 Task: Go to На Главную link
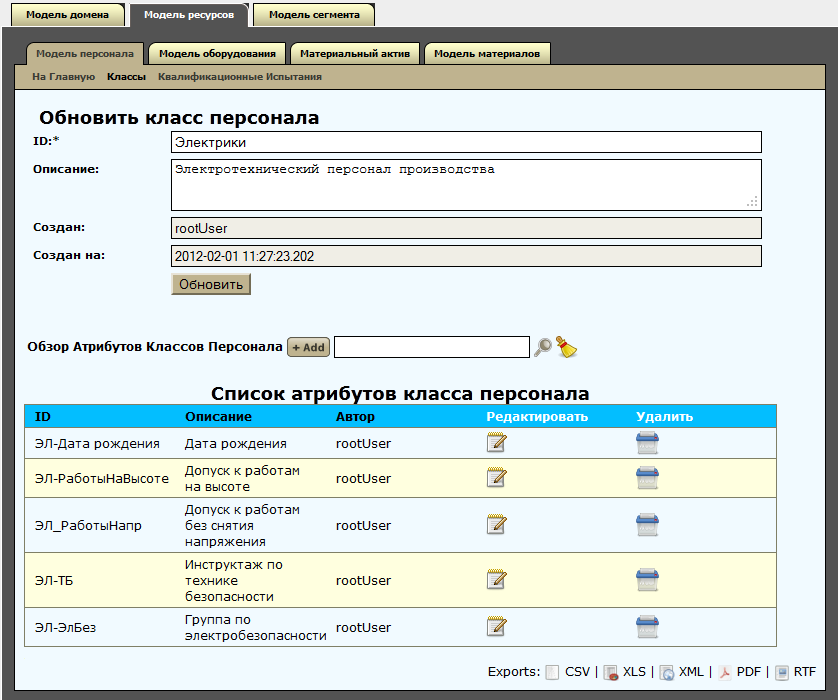click(64, 76)
